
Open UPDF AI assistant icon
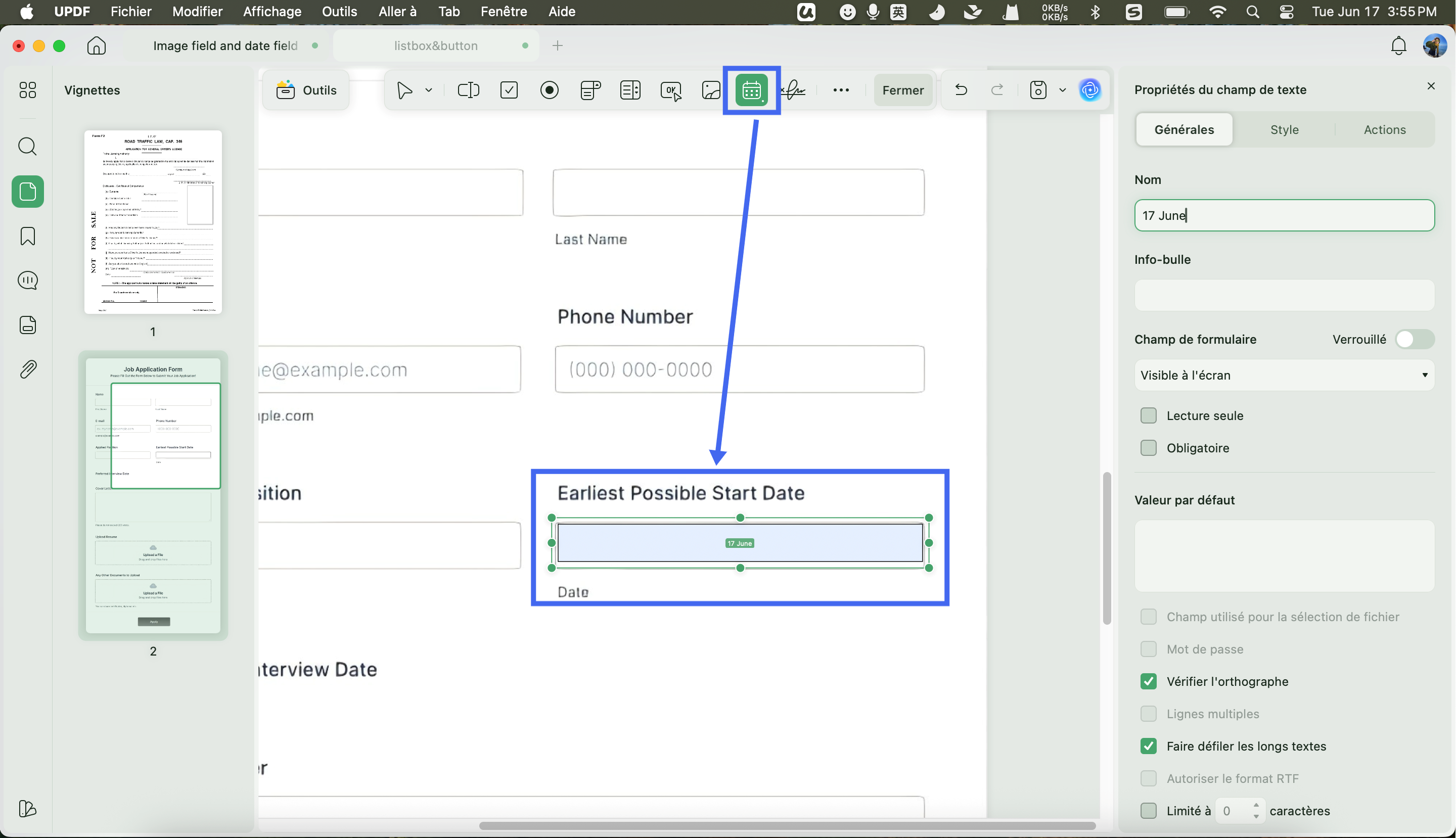click(1090, 90)
